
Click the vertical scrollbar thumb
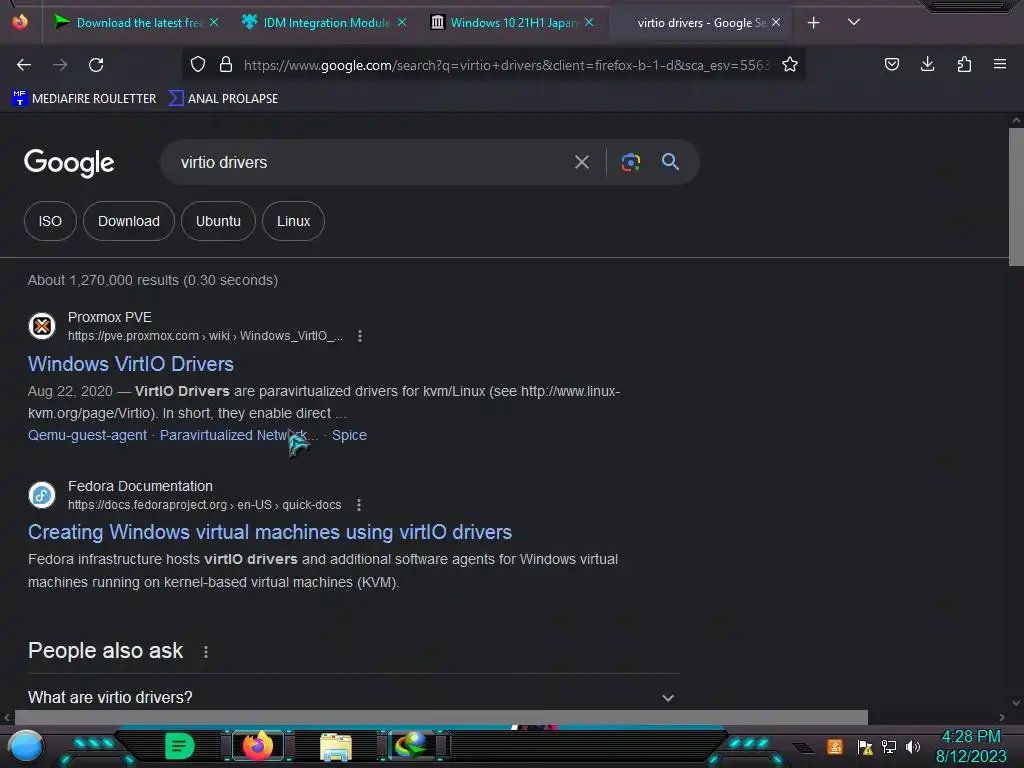(x=1016, y=197)
